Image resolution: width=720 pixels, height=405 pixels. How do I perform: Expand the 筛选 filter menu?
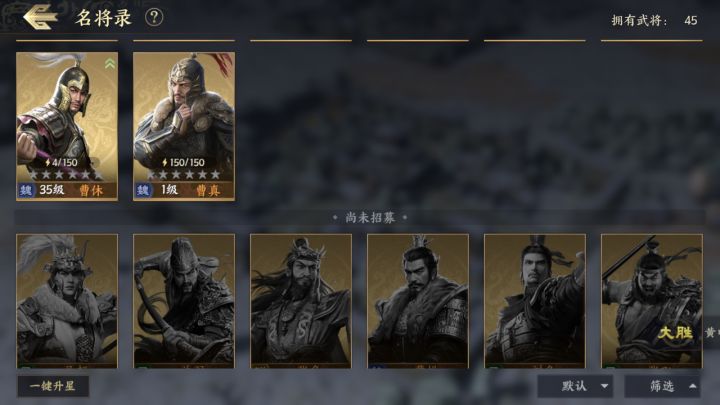pyautogui.click(x=663, y=386)
